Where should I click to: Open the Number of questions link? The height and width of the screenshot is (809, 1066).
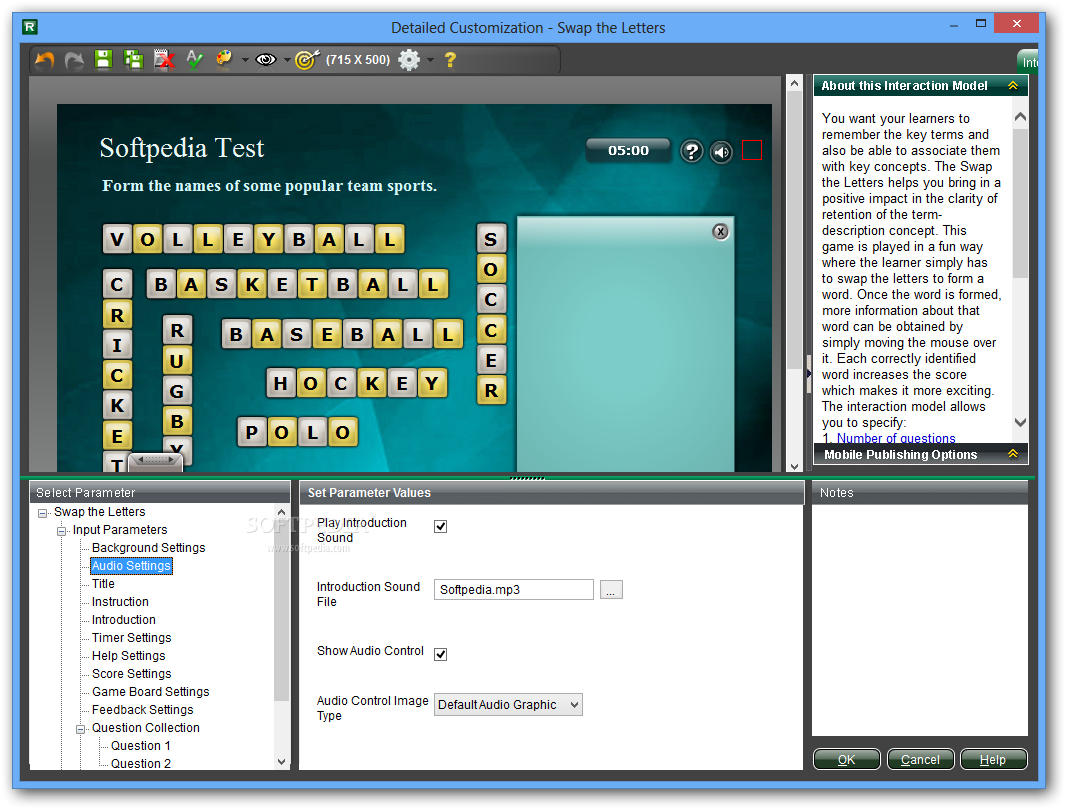coord(896,438)
